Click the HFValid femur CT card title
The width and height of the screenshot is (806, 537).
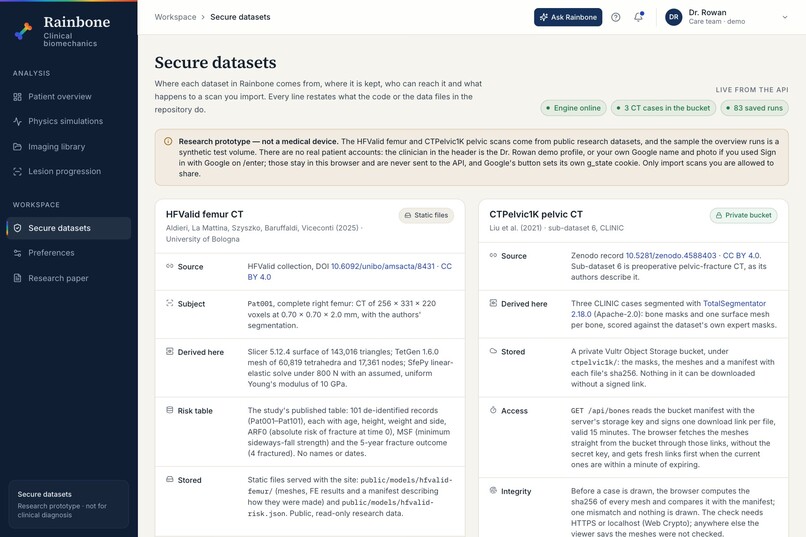click(x=205, y=214)
